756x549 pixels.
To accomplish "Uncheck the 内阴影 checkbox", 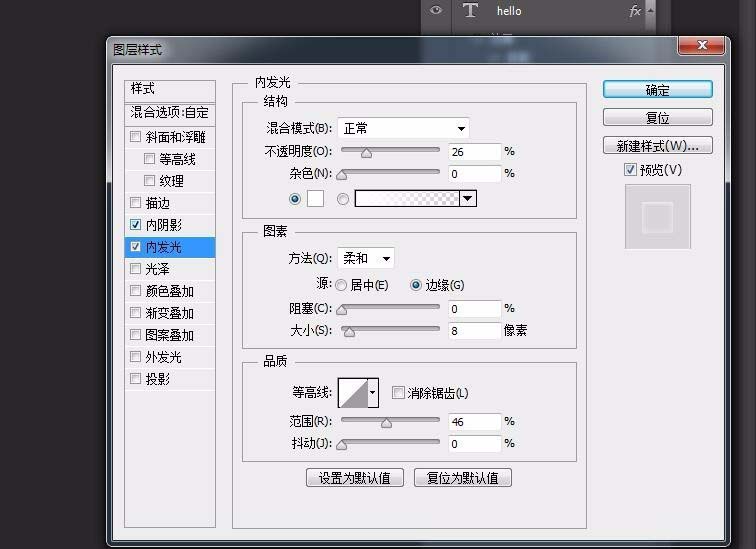I will [135, 225].
